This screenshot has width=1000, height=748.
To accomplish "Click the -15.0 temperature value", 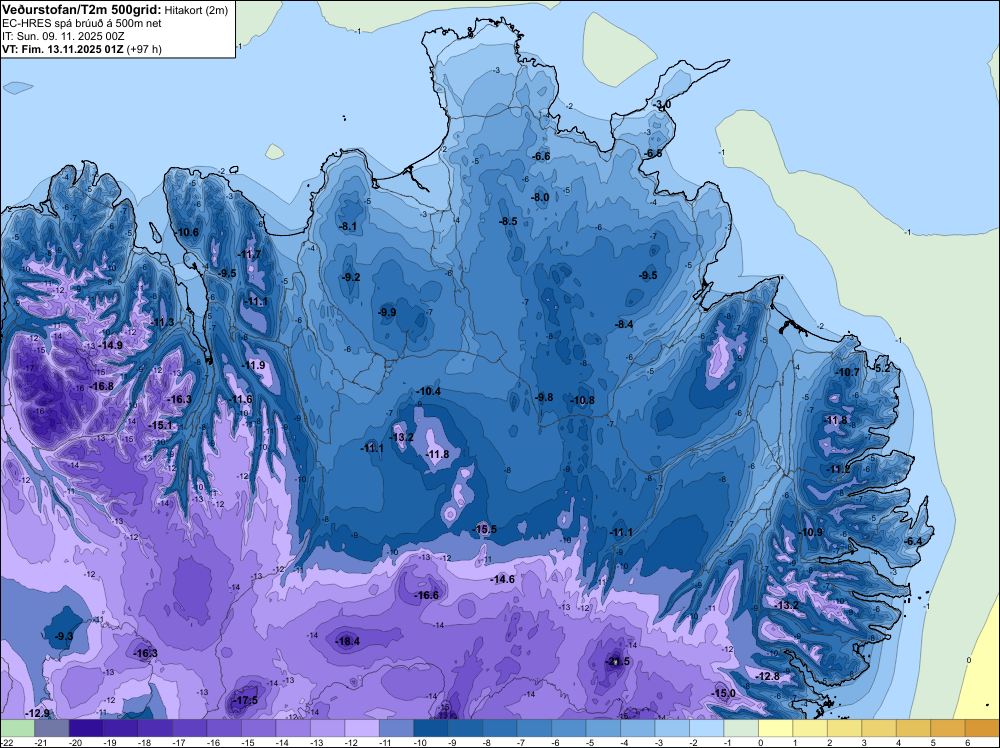I will [x=723, y=693].
